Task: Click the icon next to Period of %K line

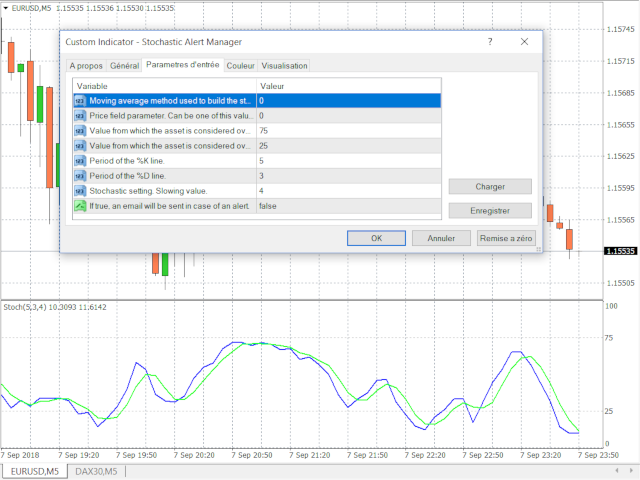Action: point(80,161)
